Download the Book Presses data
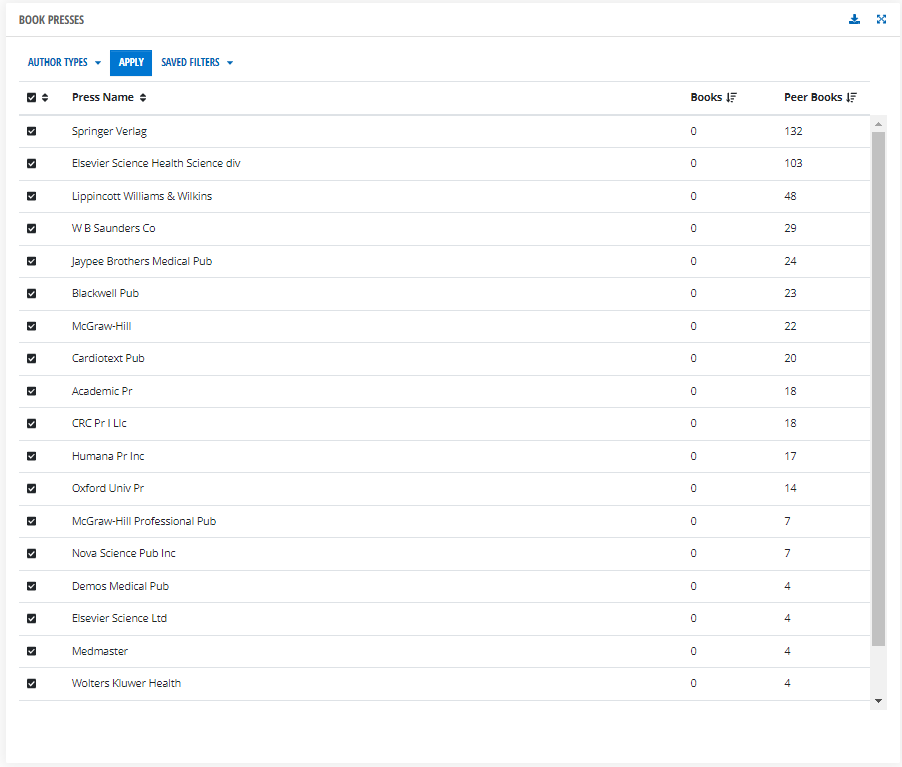 coord(854,20)
